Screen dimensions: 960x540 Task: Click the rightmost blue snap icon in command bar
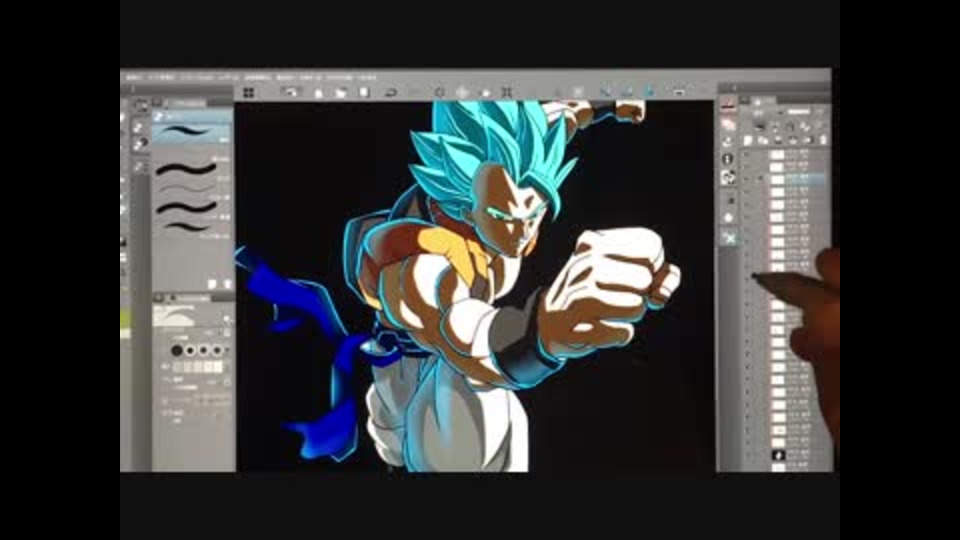coord(649,92)
